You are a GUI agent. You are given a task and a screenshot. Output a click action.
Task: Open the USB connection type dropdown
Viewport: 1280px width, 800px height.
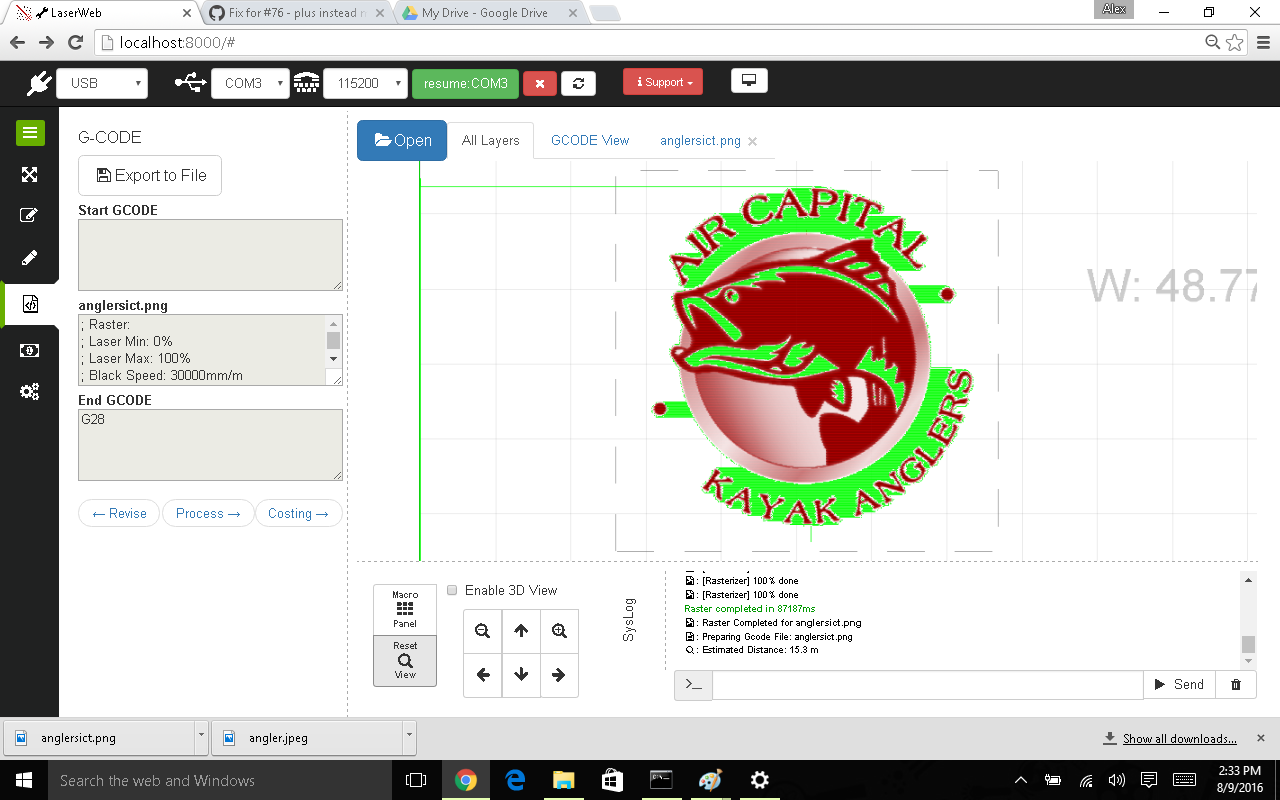click(102, 83)
